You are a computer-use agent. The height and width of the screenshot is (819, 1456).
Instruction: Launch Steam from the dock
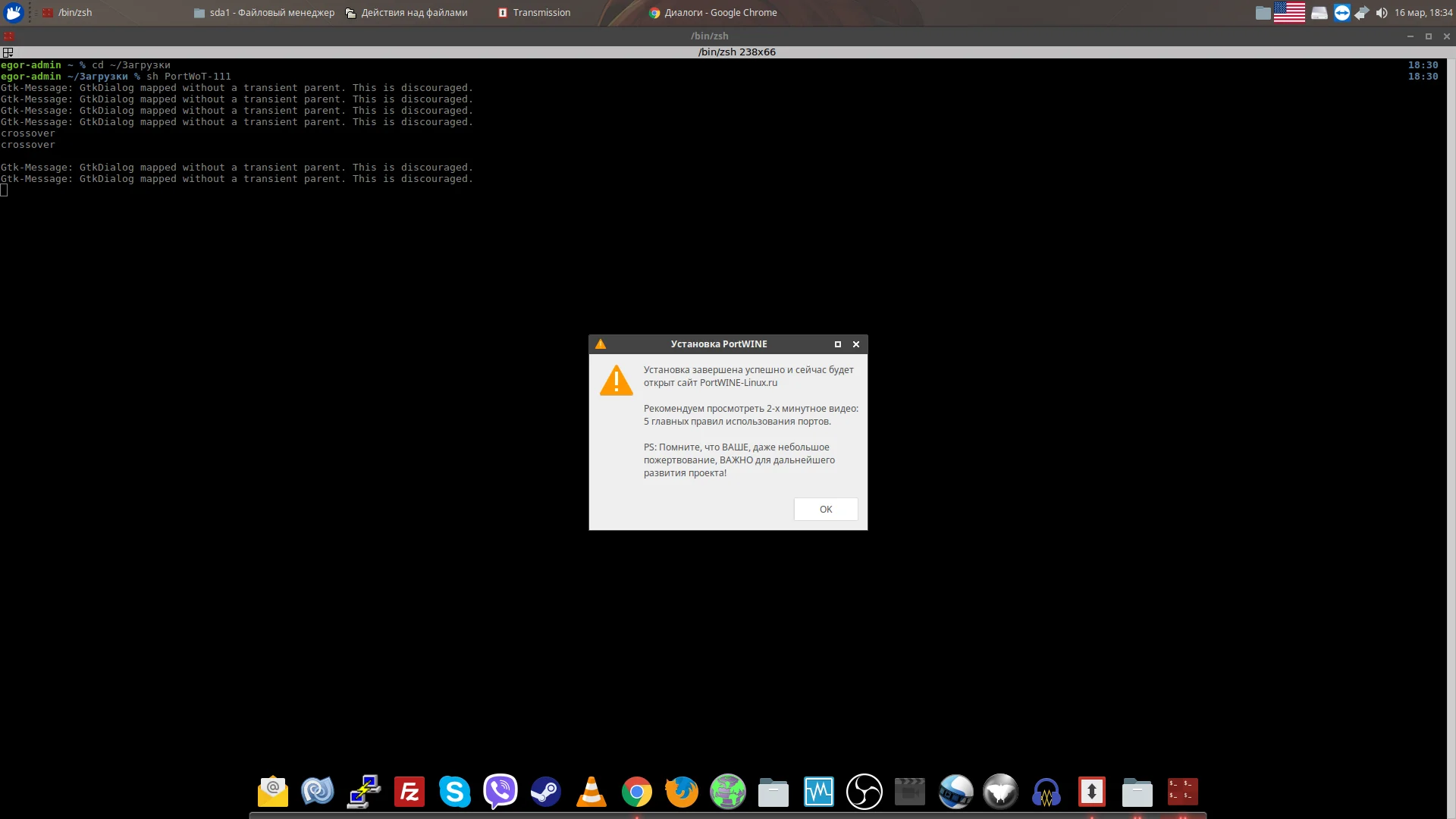click(x=546, y=792)
